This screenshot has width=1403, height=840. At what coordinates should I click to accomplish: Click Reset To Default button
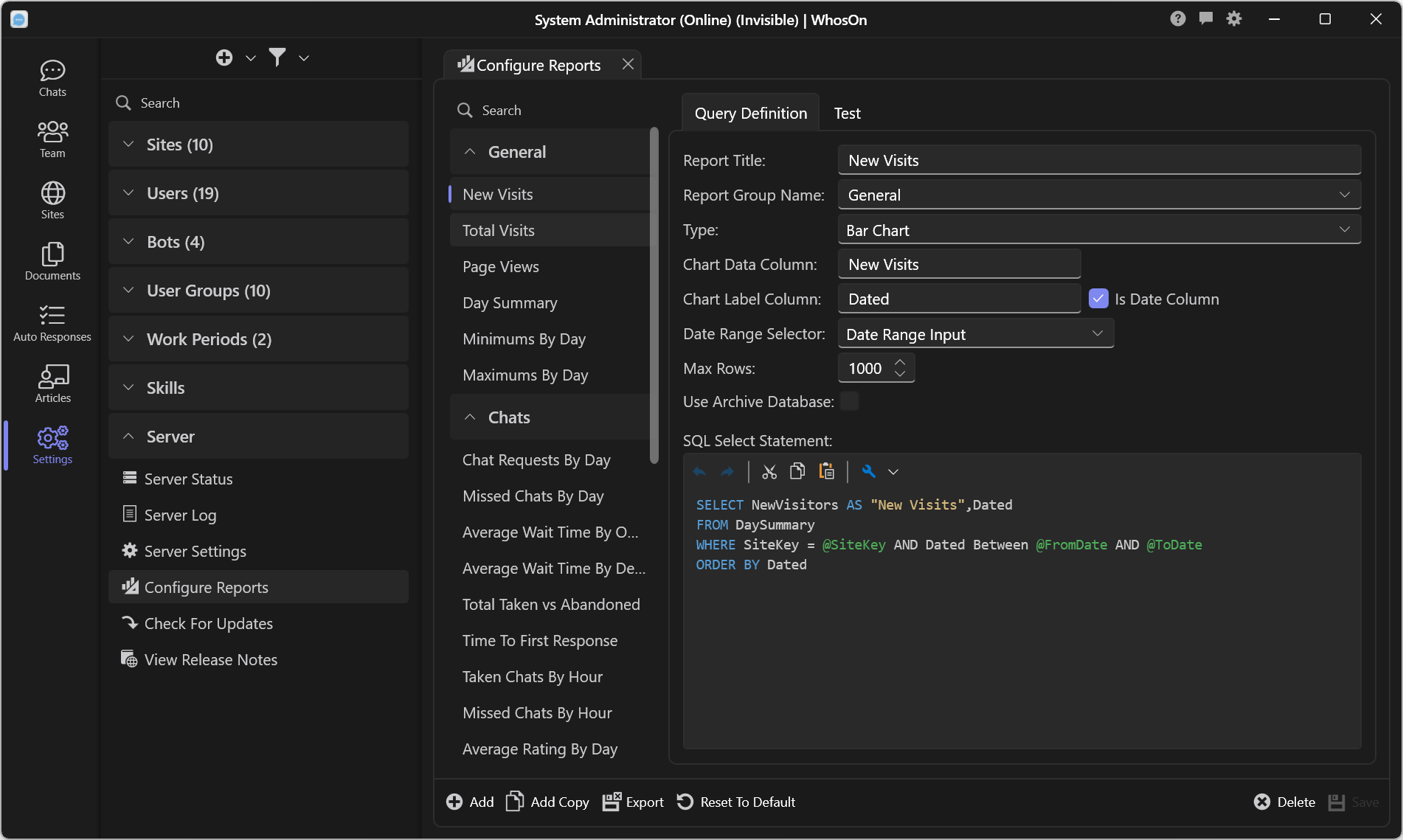coord(735,802)
